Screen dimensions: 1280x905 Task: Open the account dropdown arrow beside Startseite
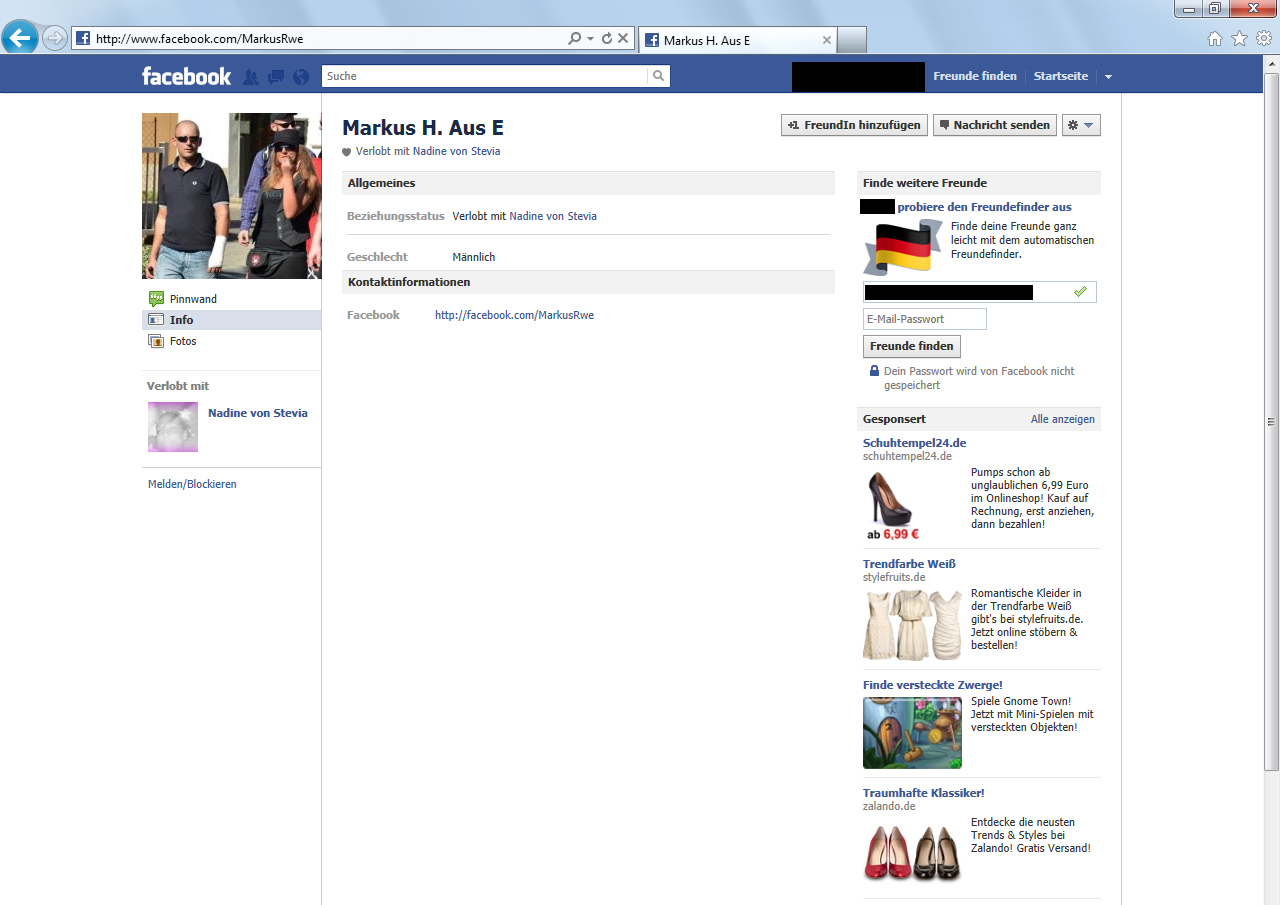pos(1108,77)
